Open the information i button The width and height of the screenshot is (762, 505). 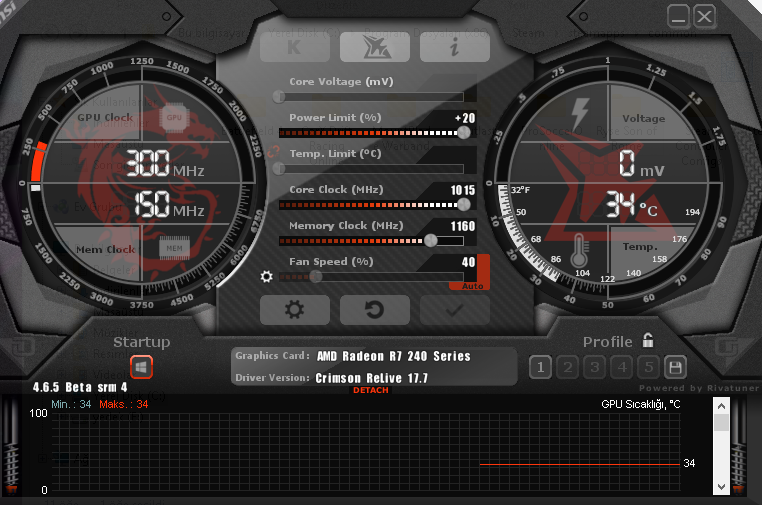(x=454, y=47)
